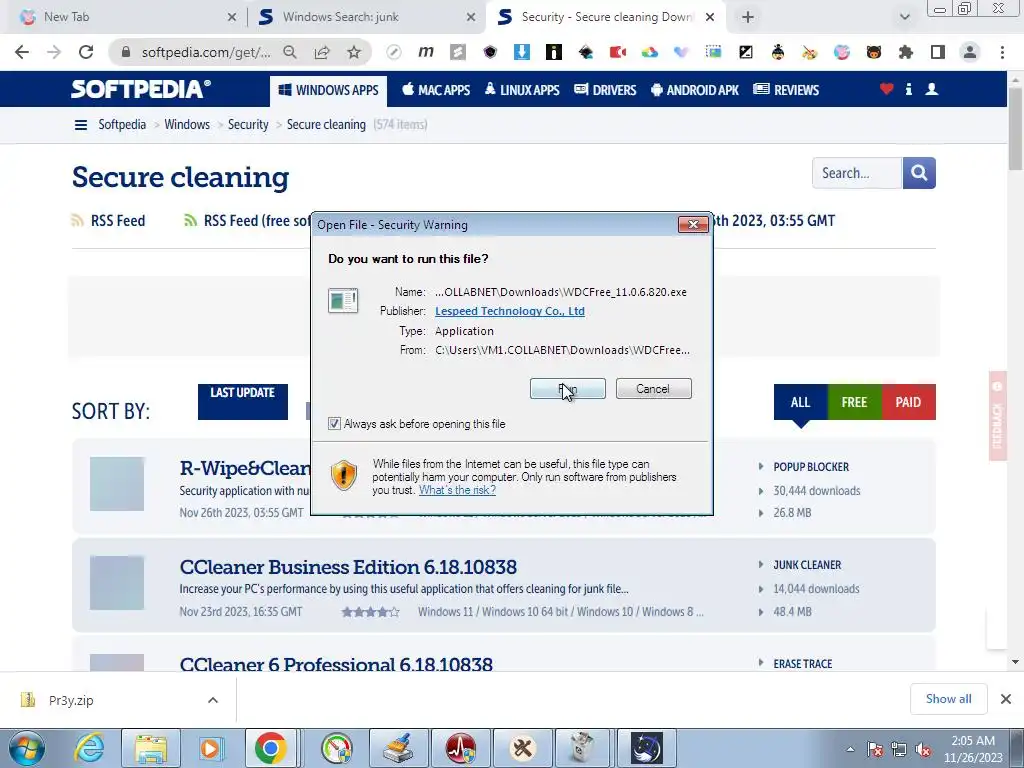Cancel the Open File security warning
Screen dimensions: 1024x768
coord(653,389)
